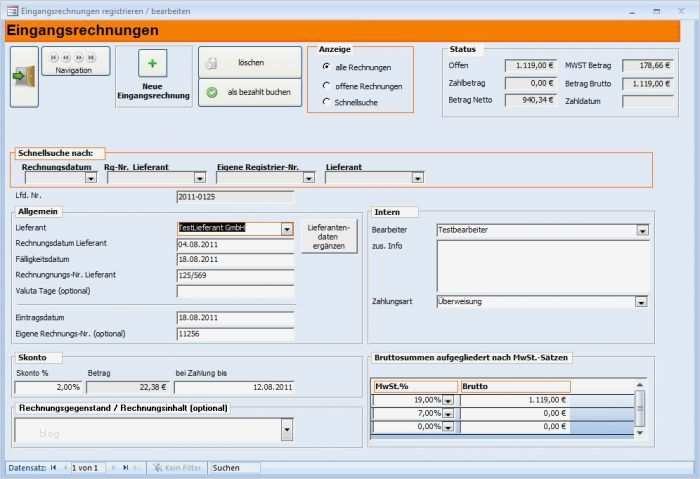Click the Skonto Betrag field 22,38 €

tap(127, 387)
